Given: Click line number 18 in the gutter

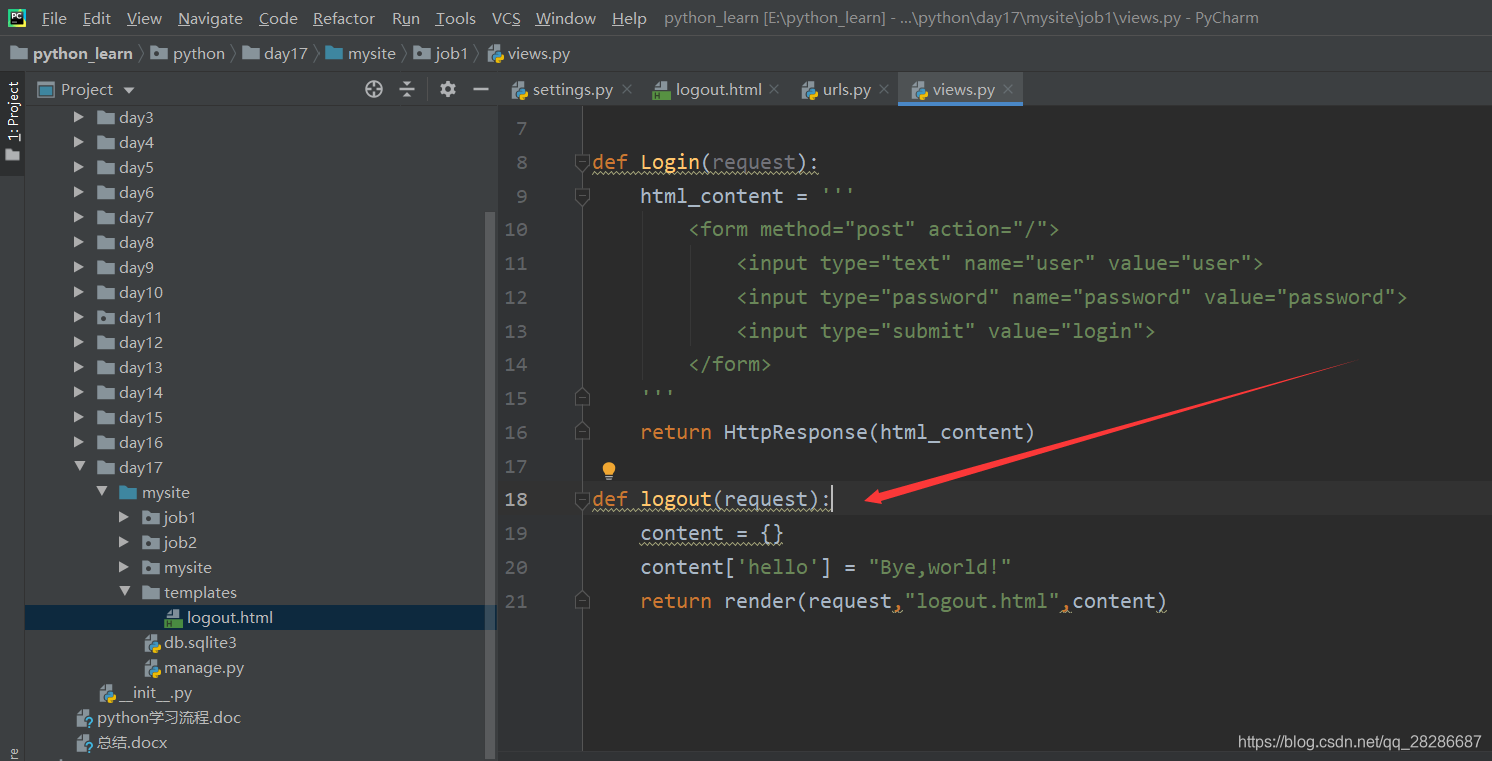Looking at the screenshot, I should point(516,499).
